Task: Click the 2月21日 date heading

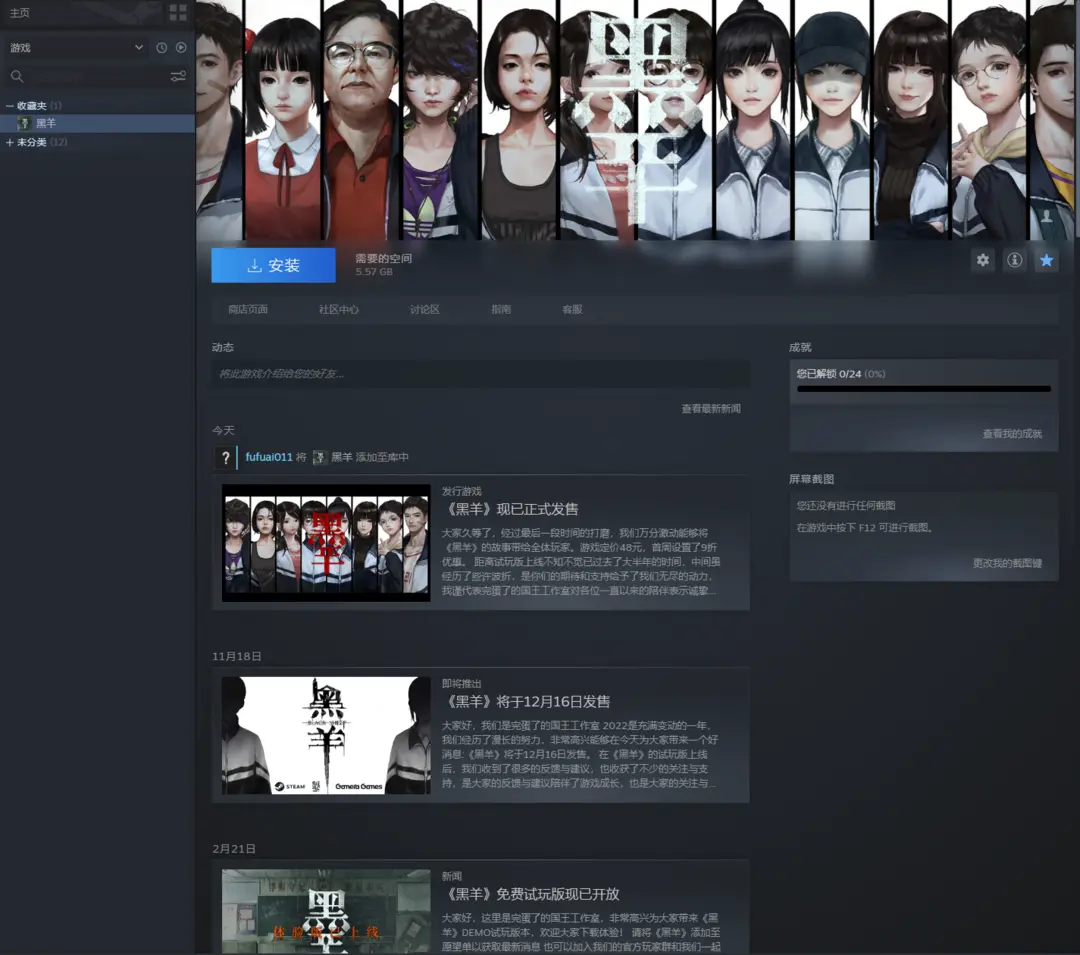Action: [x=233, y=849]
